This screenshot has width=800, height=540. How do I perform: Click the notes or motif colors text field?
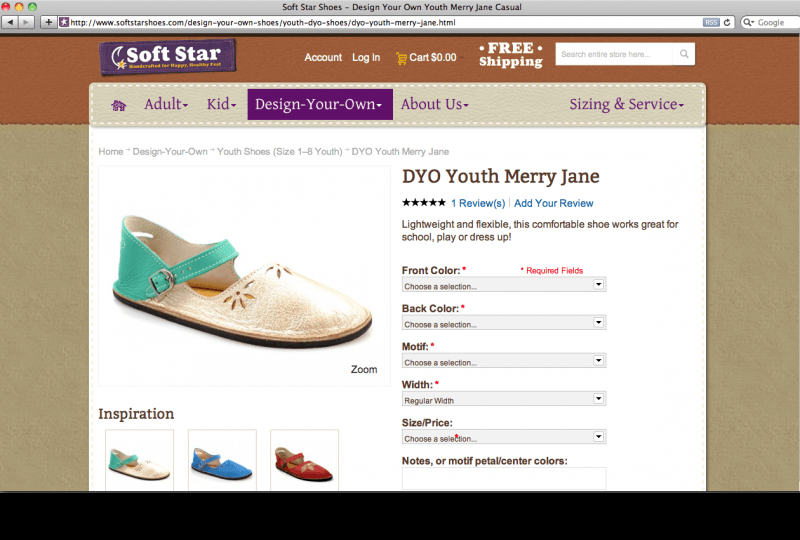pos(503,478)
